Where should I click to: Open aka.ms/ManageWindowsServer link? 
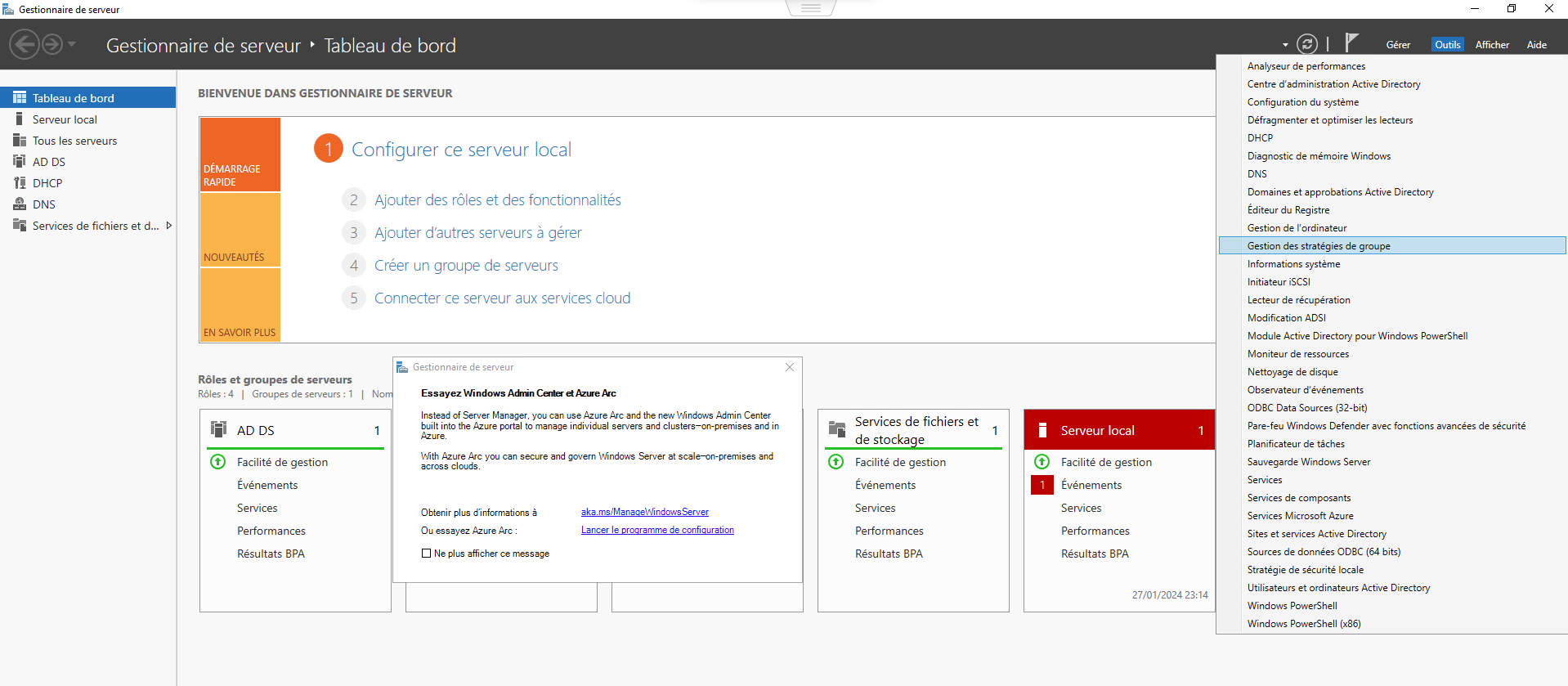[x=644, y=512]
